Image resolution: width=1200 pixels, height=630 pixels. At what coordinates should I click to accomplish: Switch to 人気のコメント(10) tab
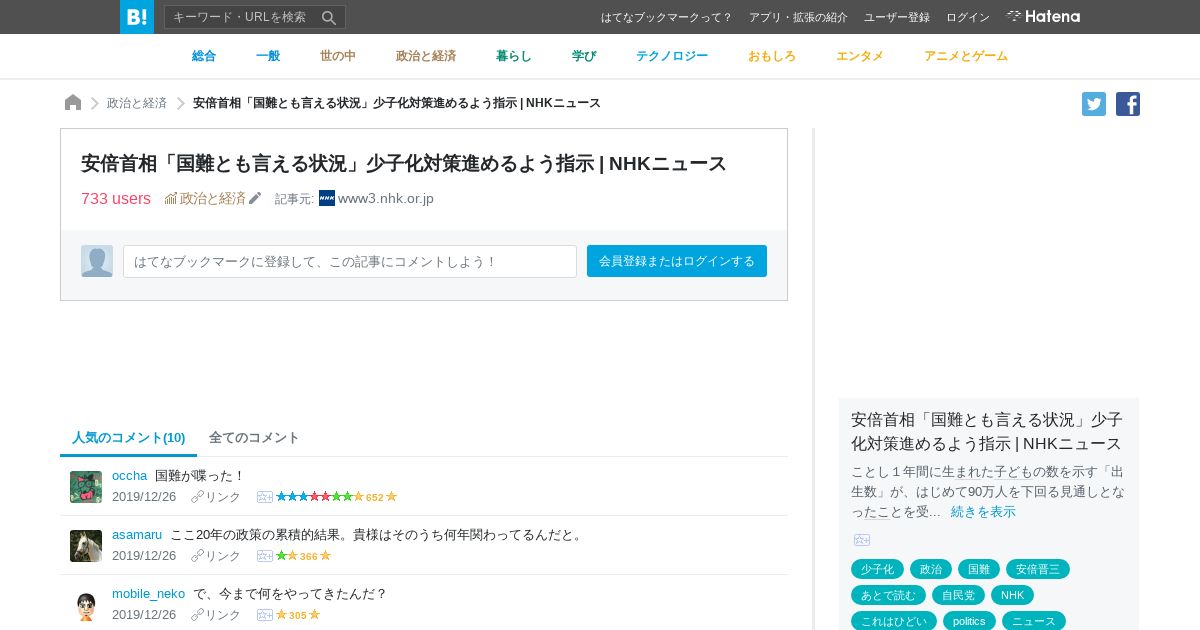tap(129, 438)
